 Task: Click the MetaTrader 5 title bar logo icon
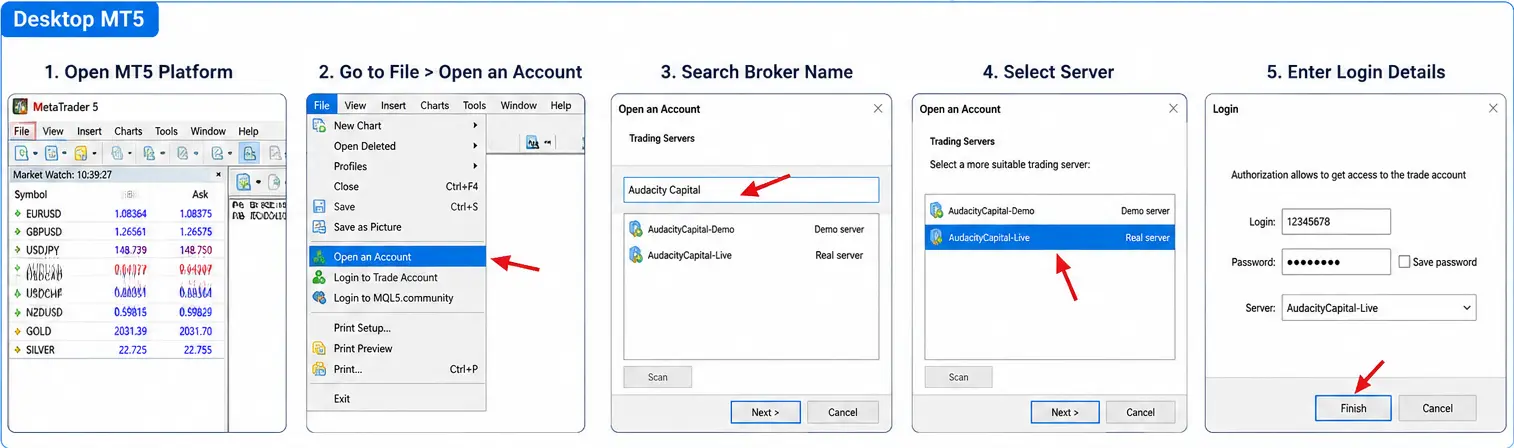tap(20, 107)
